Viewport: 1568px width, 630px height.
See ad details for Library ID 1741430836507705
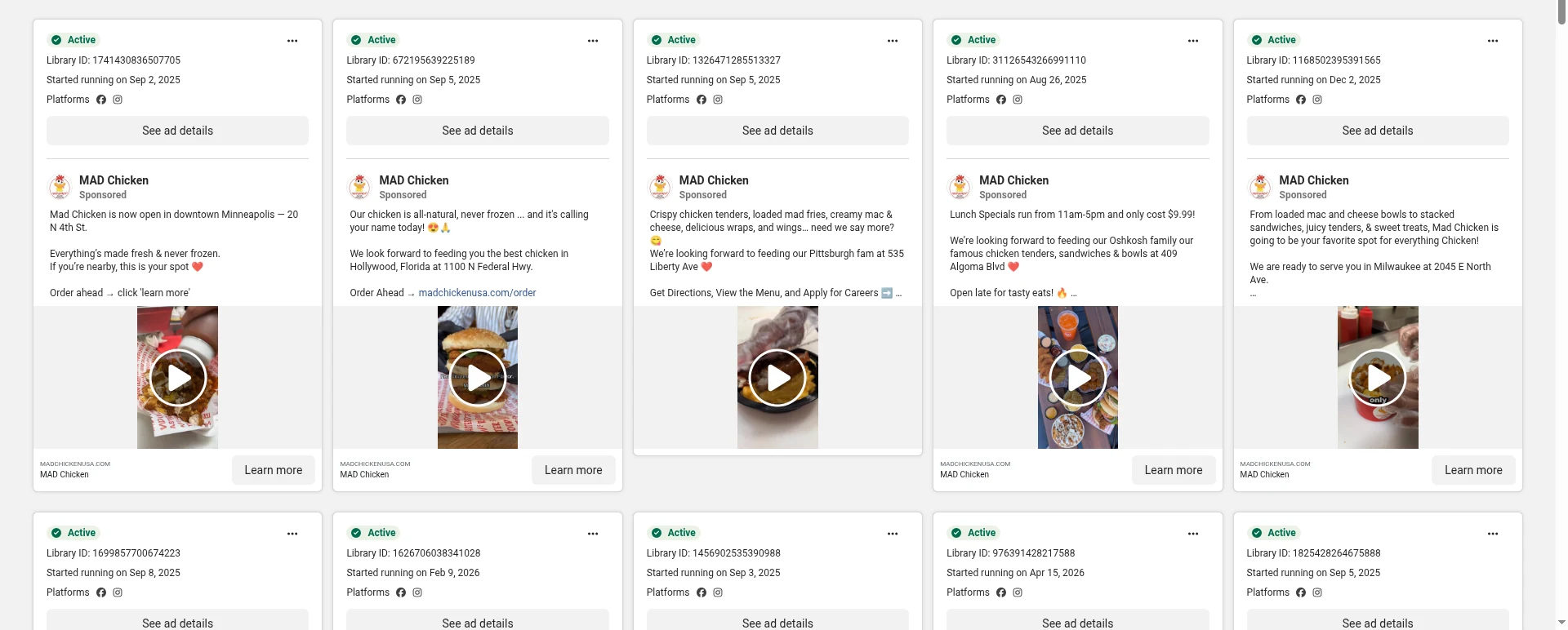point(177,131)
